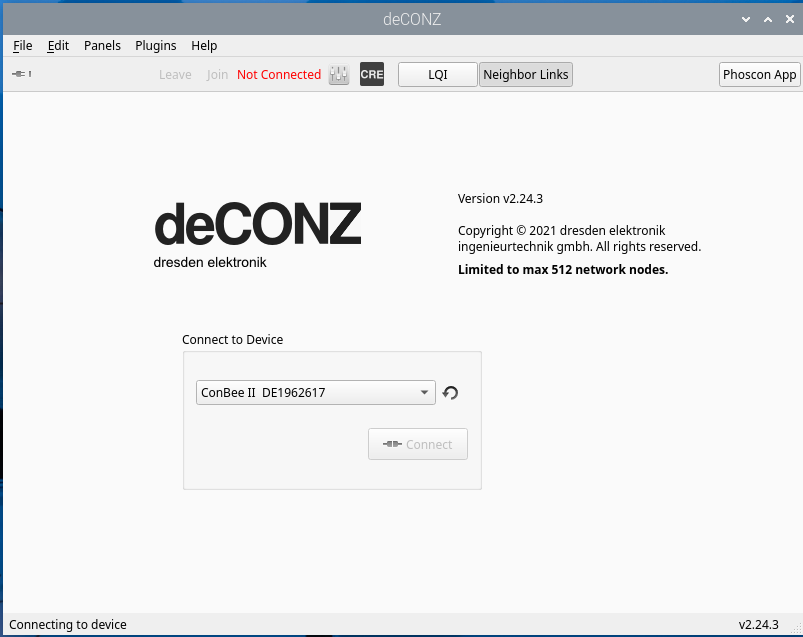Open network settings sliders icon

339,75
